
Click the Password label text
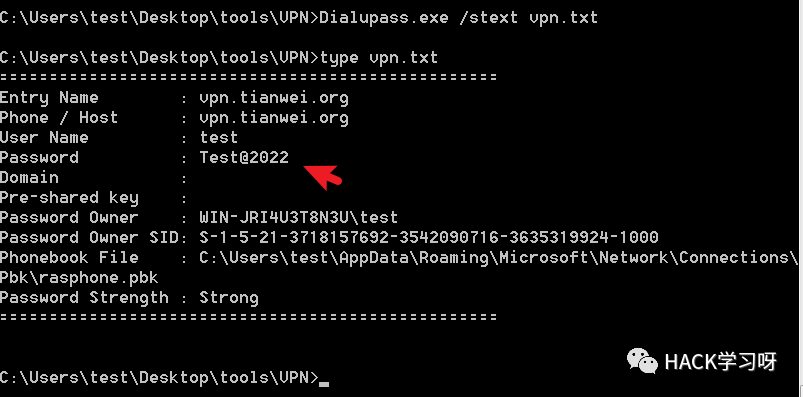[39, 157]
